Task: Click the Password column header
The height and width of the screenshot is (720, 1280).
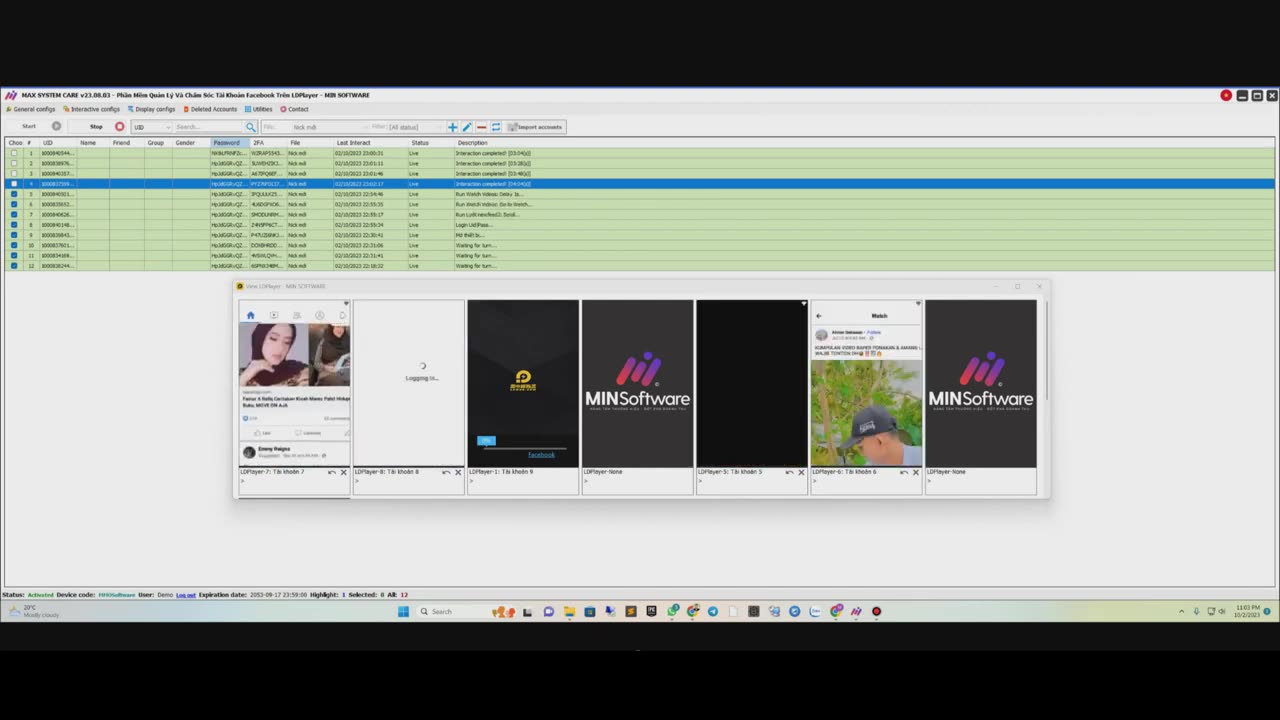Action: point(229,143)
